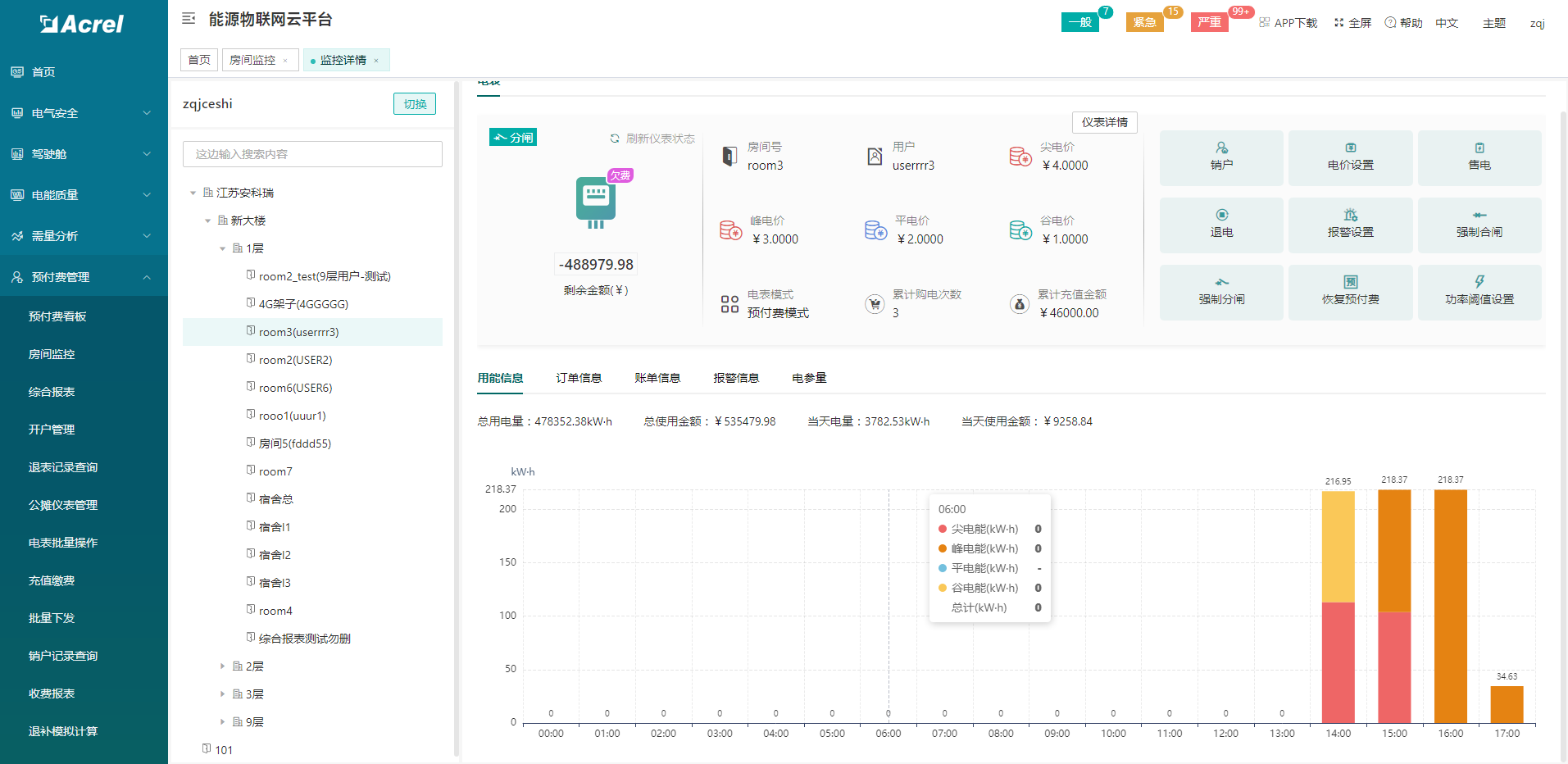Screen dimensions: 1568x764
Task: Select the 首页 home icon in sidebar
Action: click(x=17, y=71)
